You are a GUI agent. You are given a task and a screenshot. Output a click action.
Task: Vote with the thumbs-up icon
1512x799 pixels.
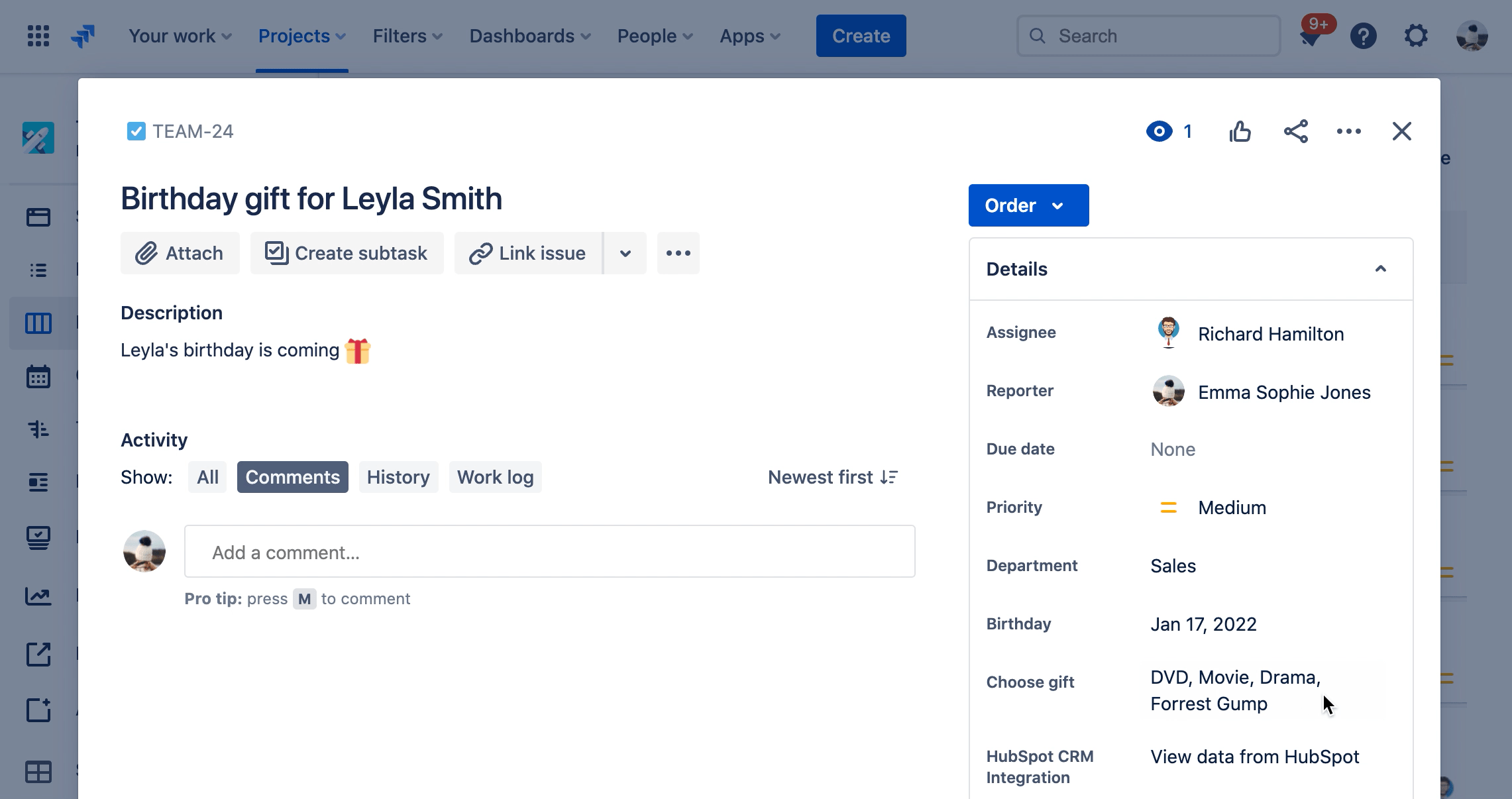1241,131
